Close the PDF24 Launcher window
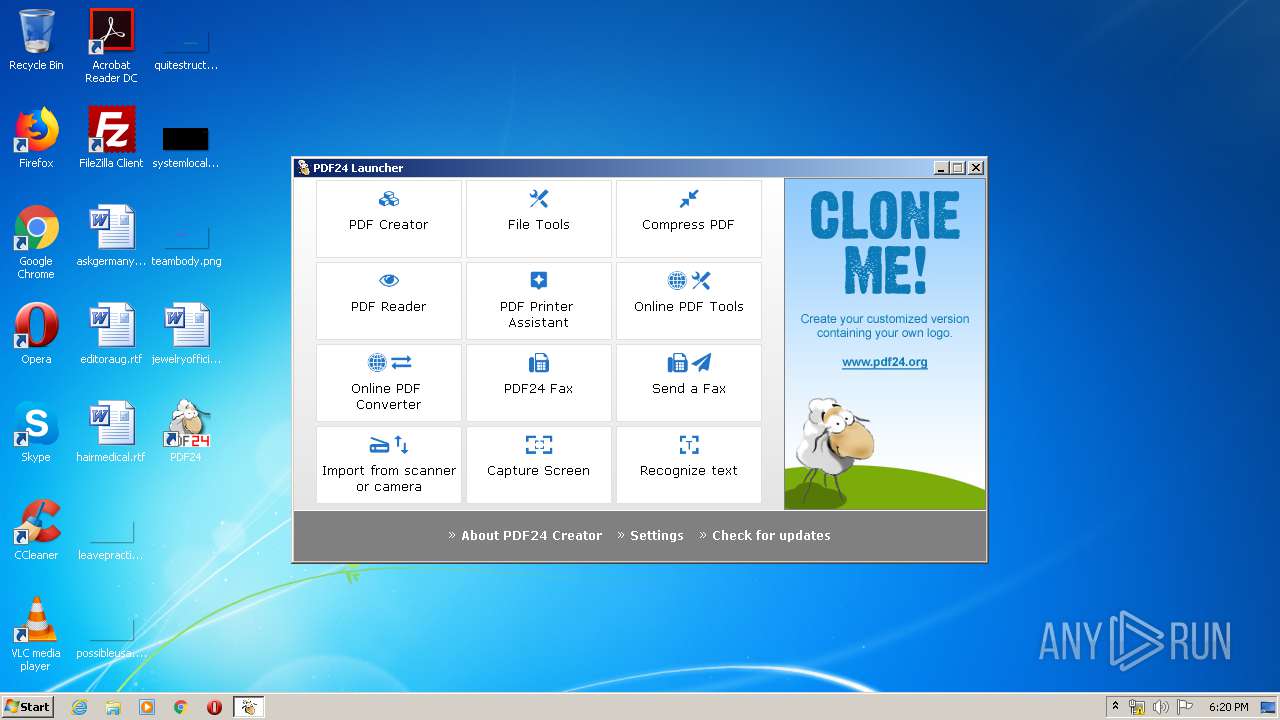Image resolution: width=1280 pixels, height=720 pixels. pos(976,168)
